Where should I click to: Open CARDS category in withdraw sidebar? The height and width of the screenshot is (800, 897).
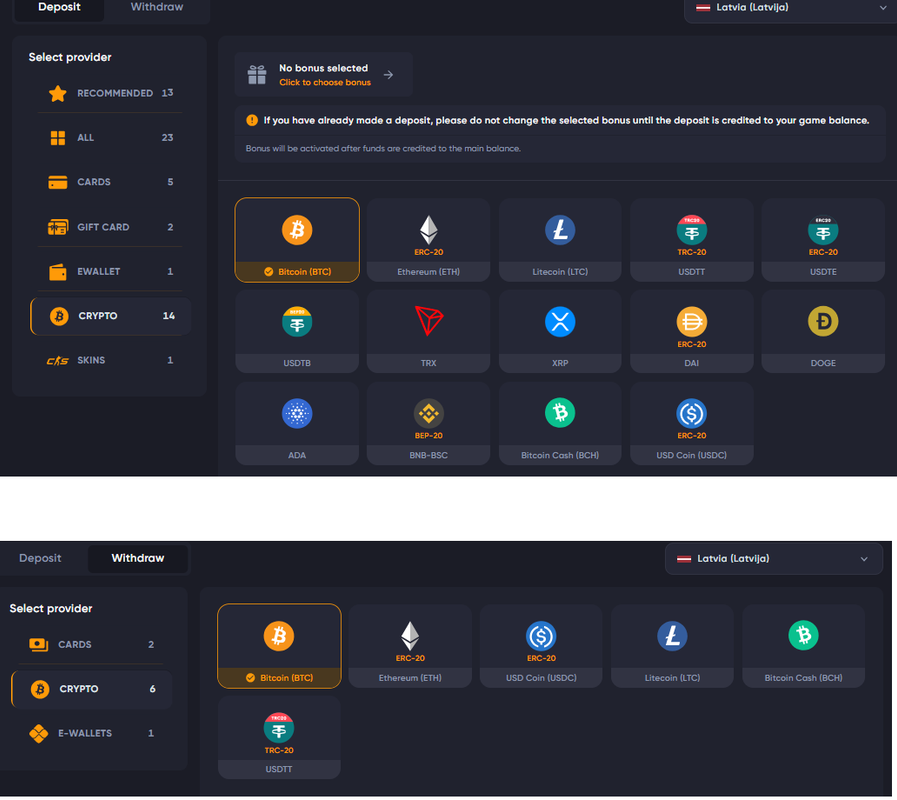[92, 645]
